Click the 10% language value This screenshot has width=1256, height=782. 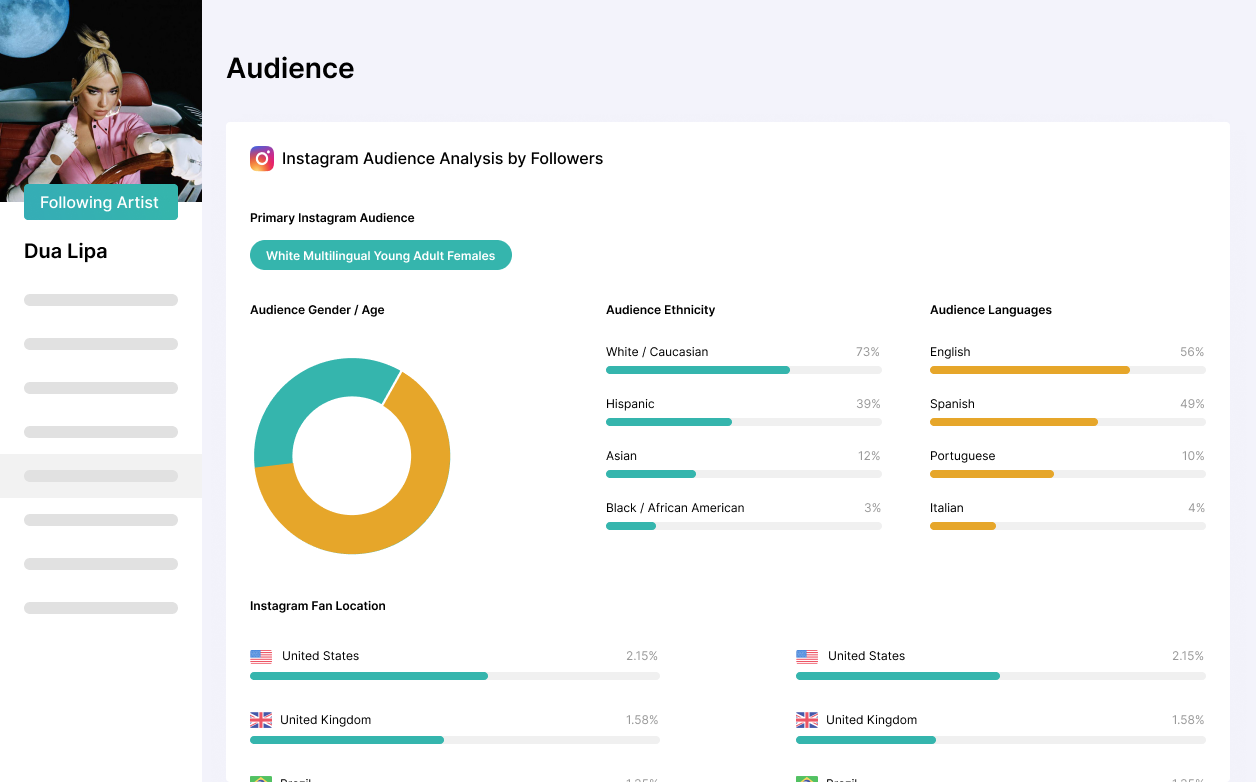click(1193, 456)
